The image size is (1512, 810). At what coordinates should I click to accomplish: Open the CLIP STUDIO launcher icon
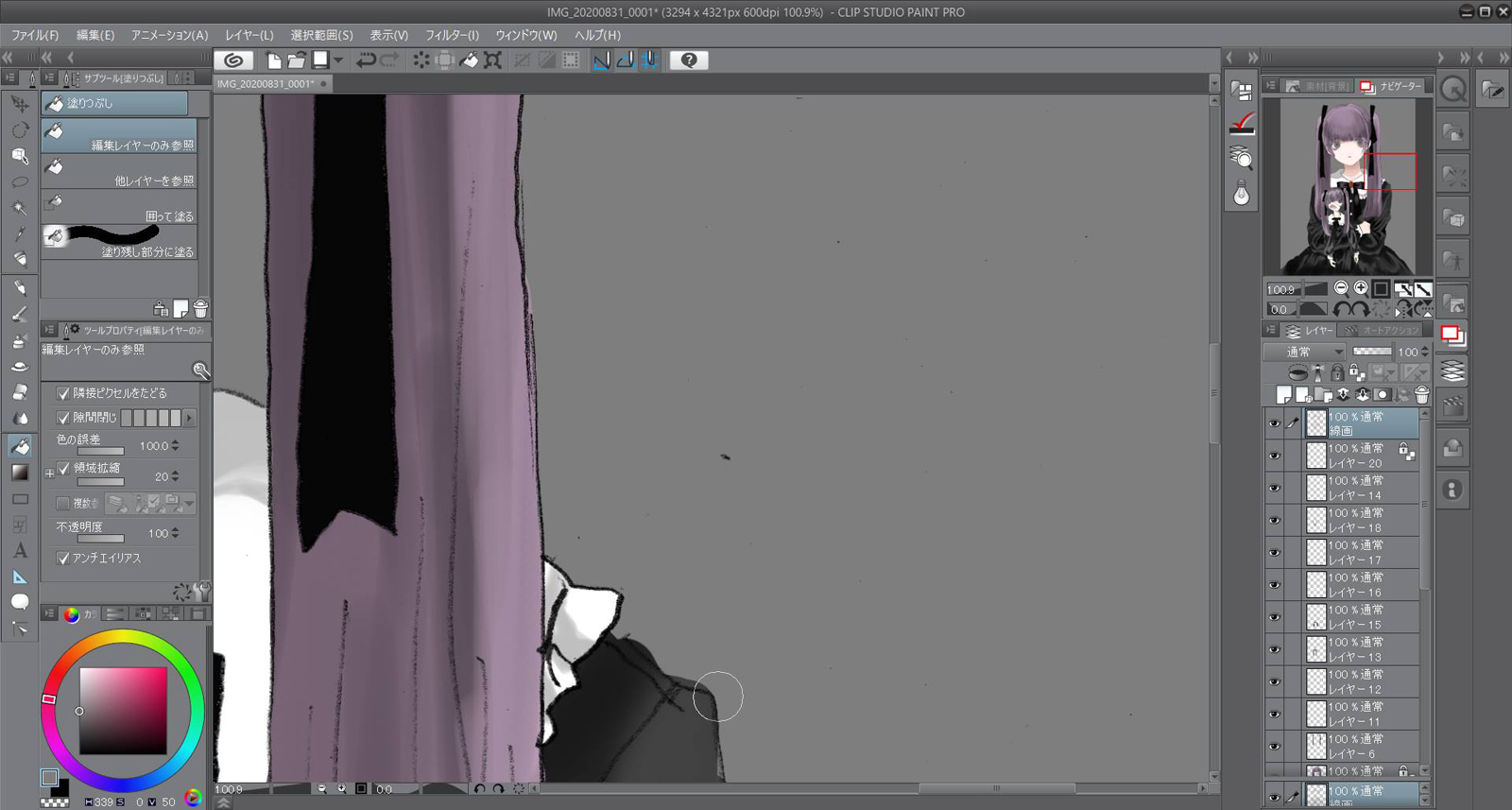click(x=233, y=60)
